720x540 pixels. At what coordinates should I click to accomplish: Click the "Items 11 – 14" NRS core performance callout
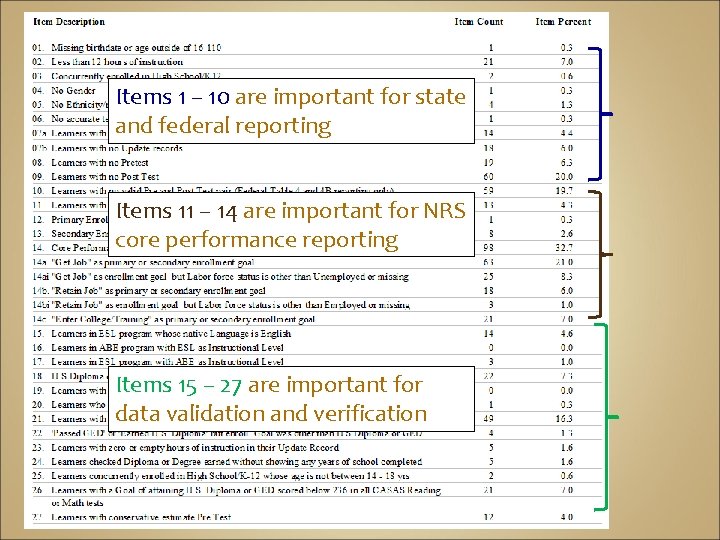tap(291, 225)
